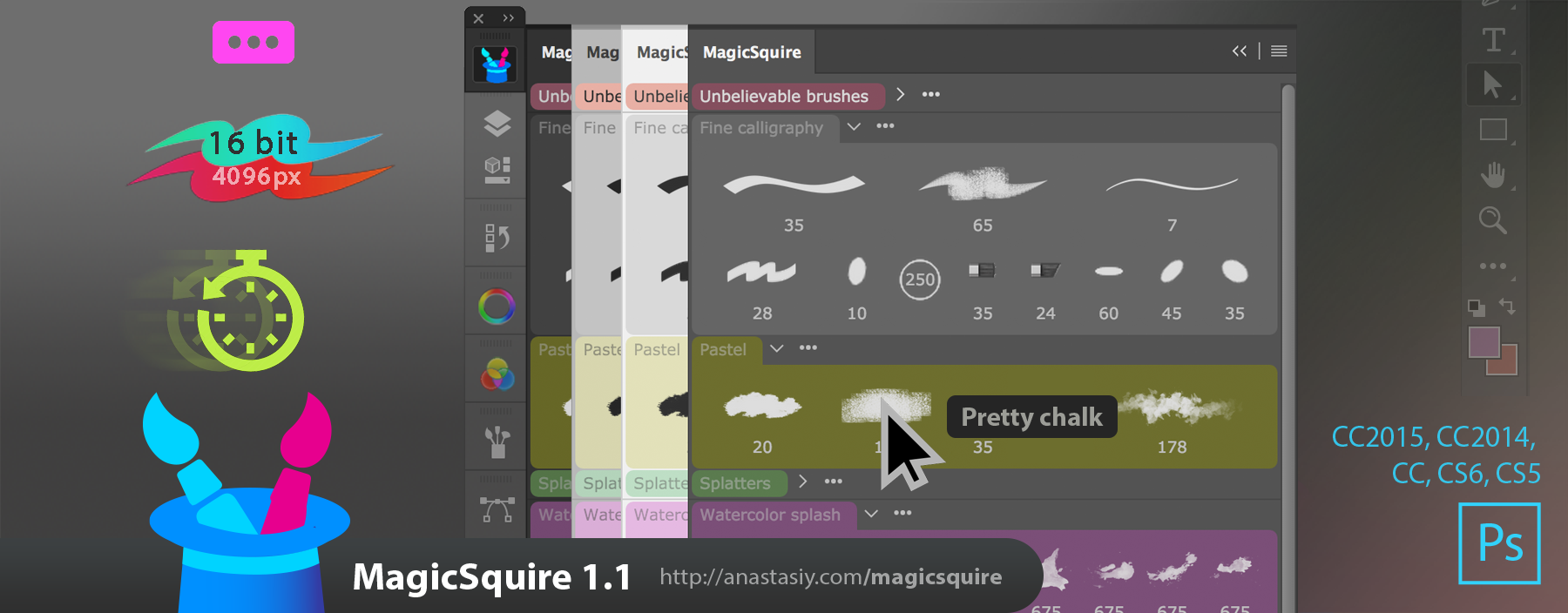The image size is (1568, 613).
Task: Open the MagicSquire hat panel icon
Action: pos(496,64)
